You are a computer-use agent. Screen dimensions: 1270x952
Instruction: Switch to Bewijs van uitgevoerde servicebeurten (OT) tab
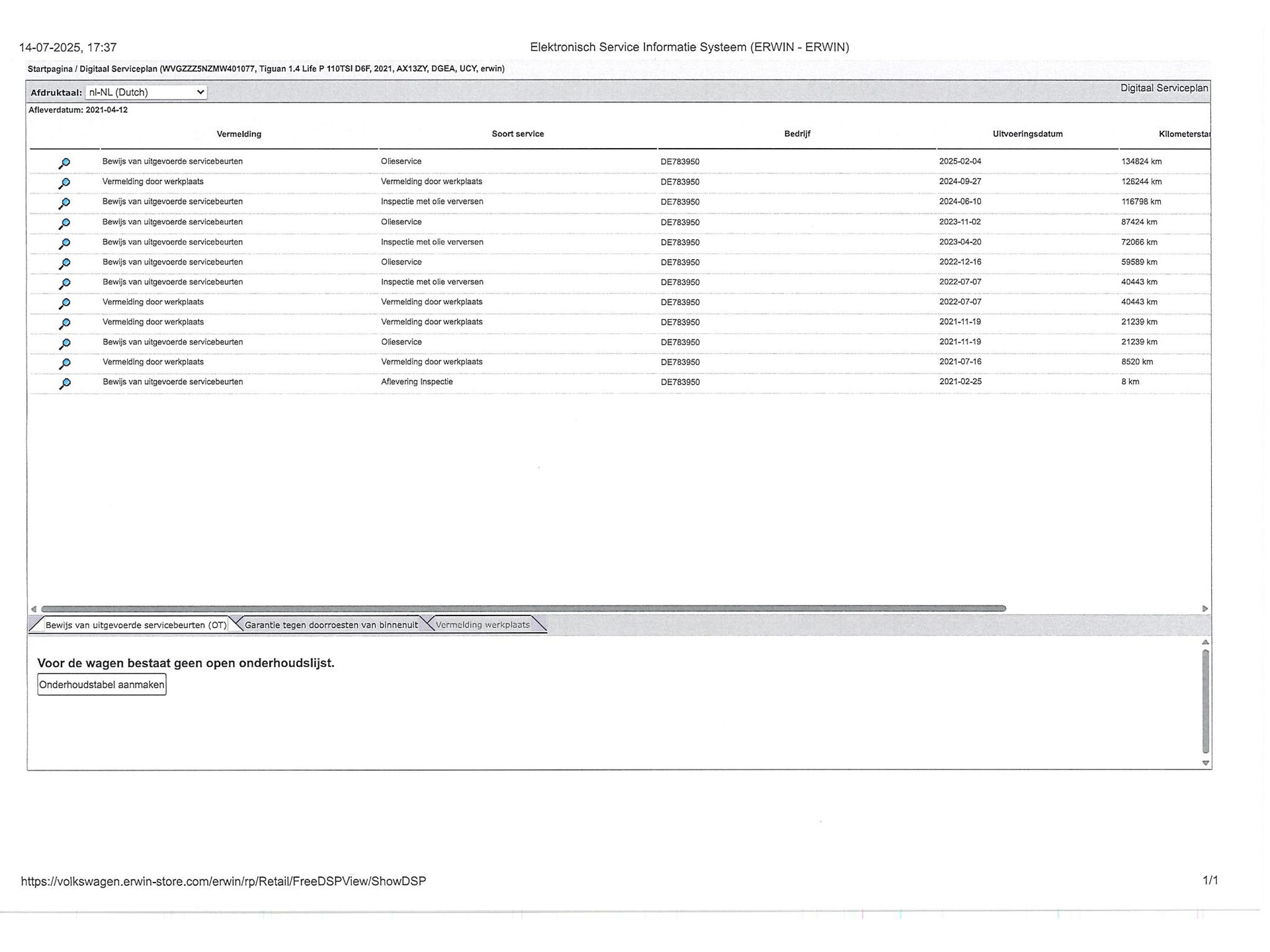[136, 625]
